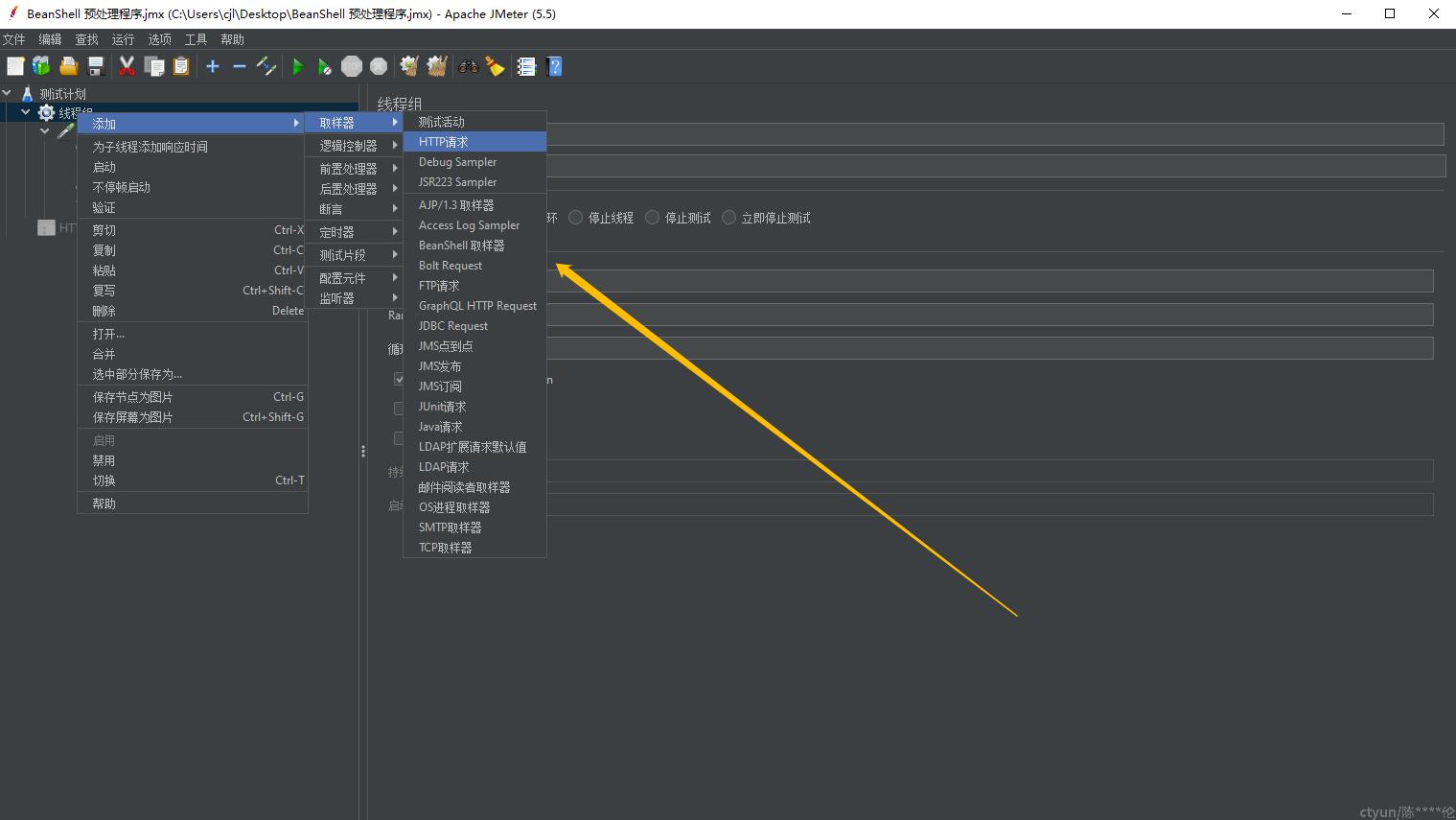The image size is (1456, 820).
Task: Click 为子线程添加响应时间 context entry
Action: point(193,147)
